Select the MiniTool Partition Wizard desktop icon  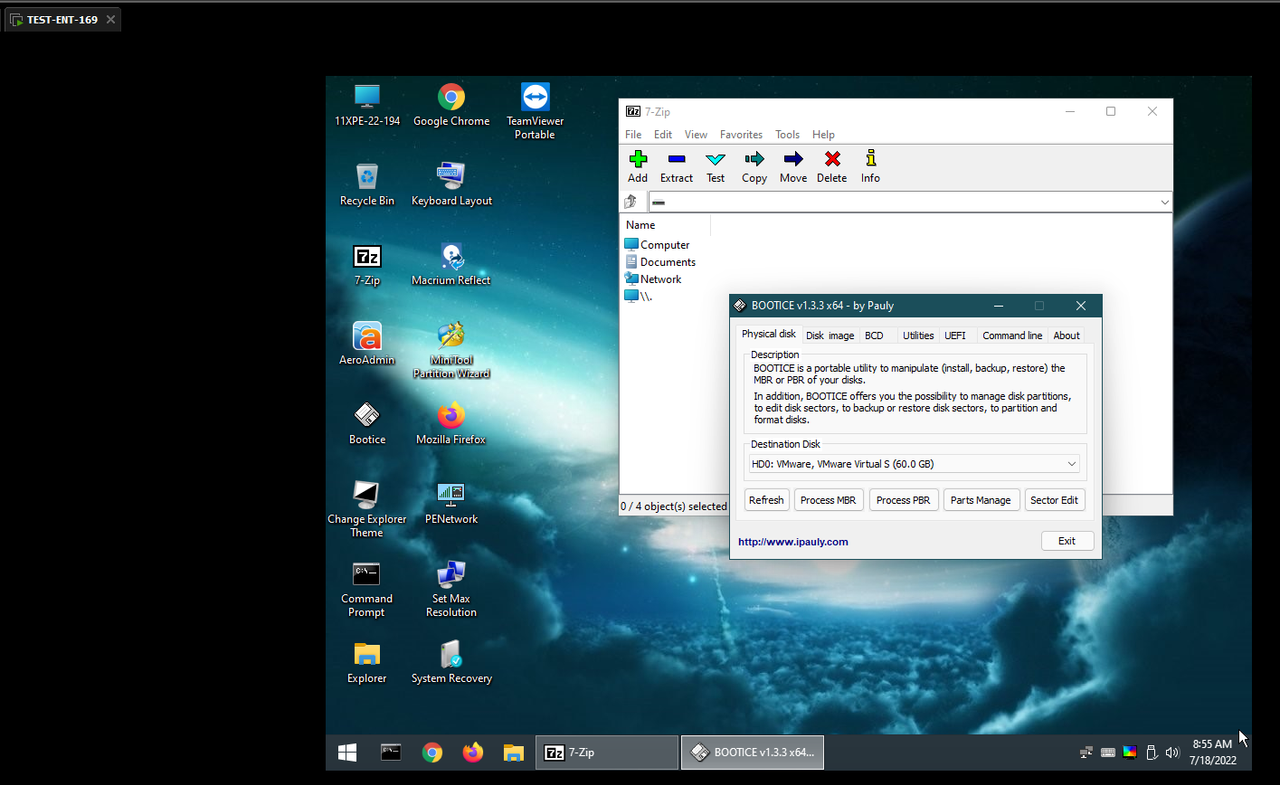[x=451, y=350]
